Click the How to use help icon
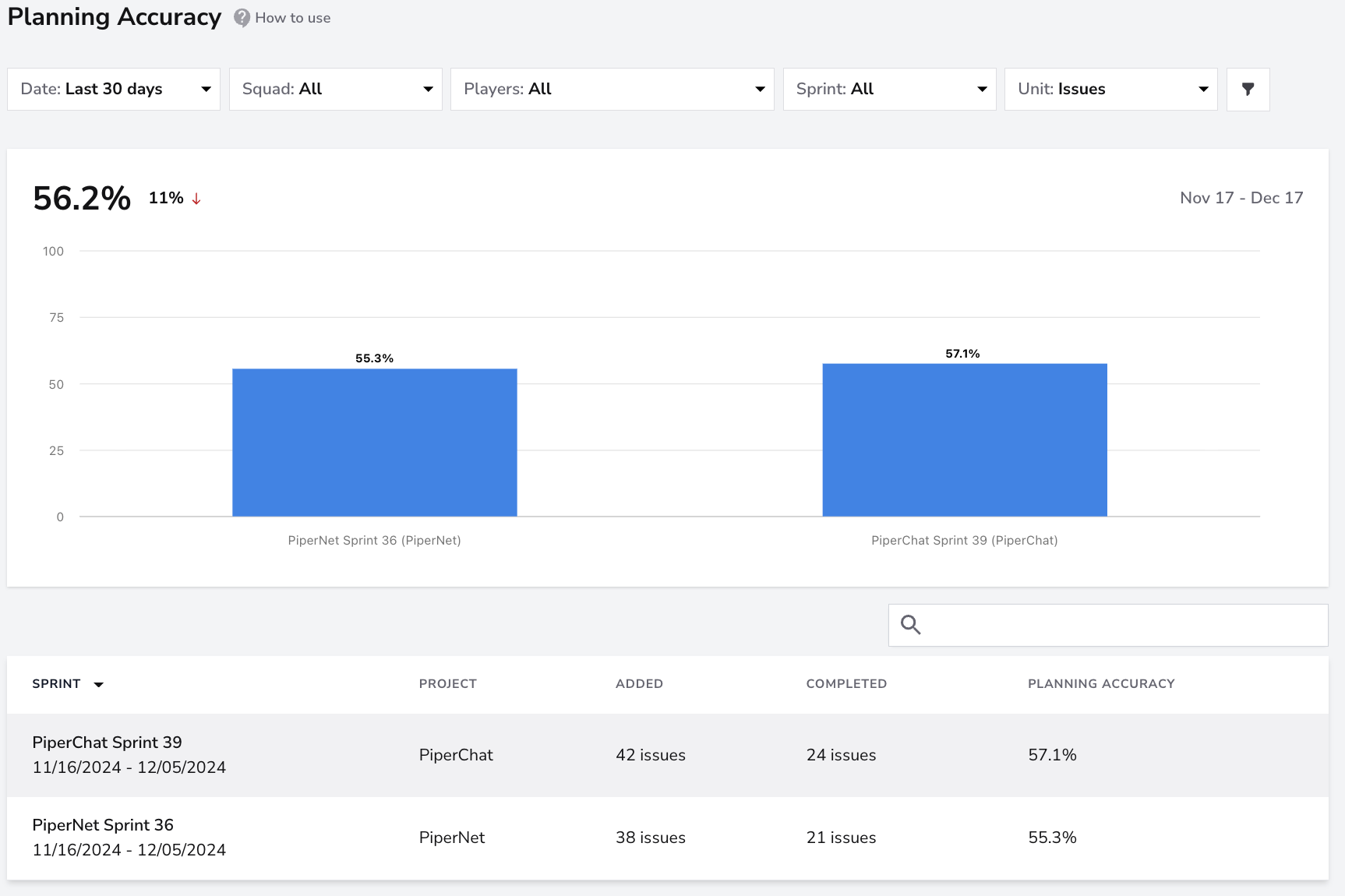The image size is (1345, 896). [x=242, y=18]
